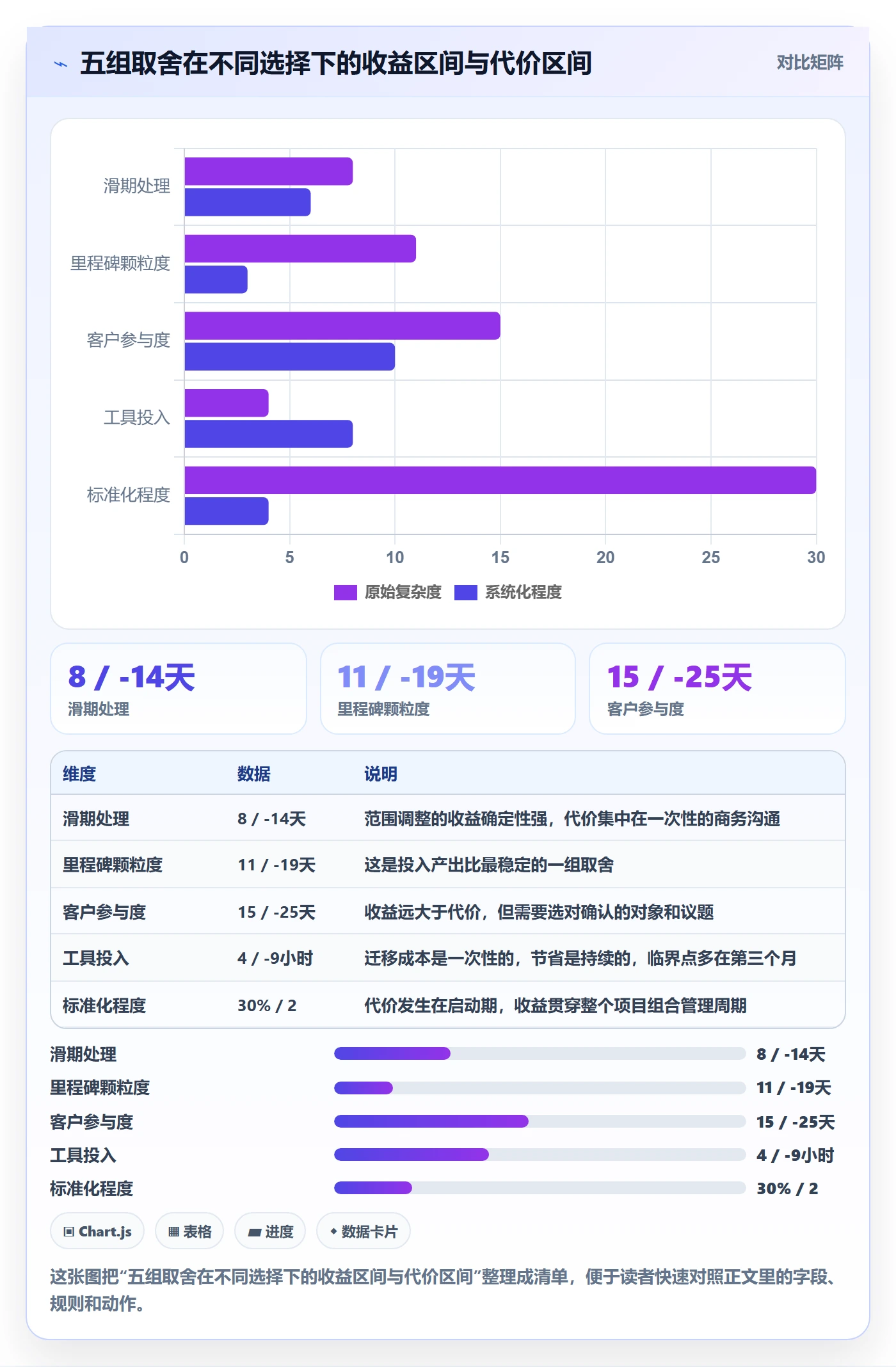Click the blue 客户参与度 chart bar
Image resolution: width=896 pixels, height=1367 pixels.
(290, 356)
